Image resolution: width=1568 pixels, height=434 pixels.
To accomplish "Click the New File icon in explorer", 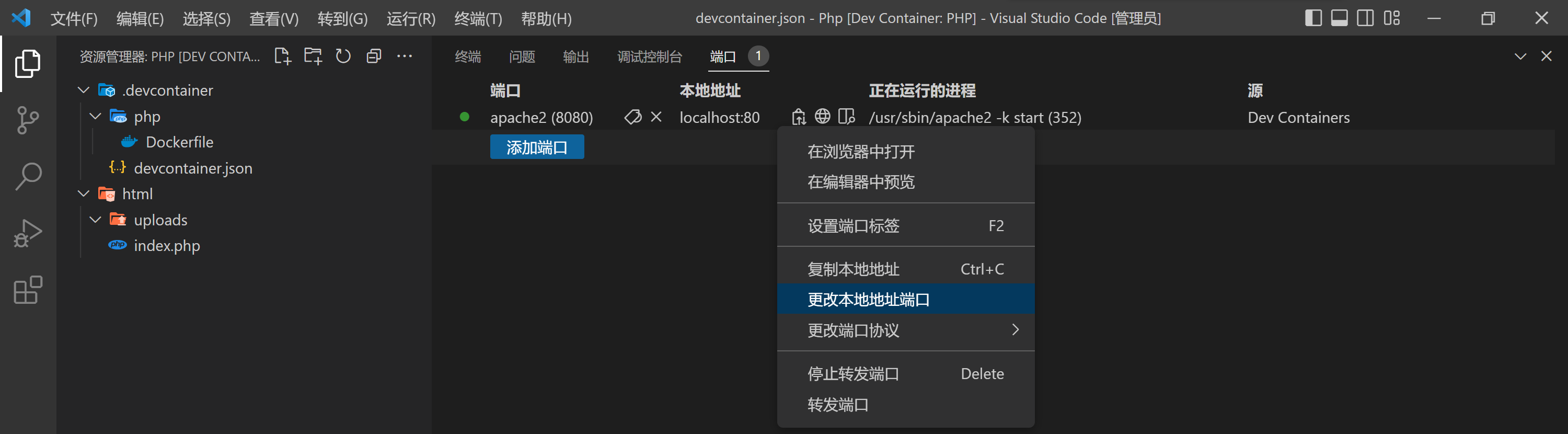I will point(282,56).
